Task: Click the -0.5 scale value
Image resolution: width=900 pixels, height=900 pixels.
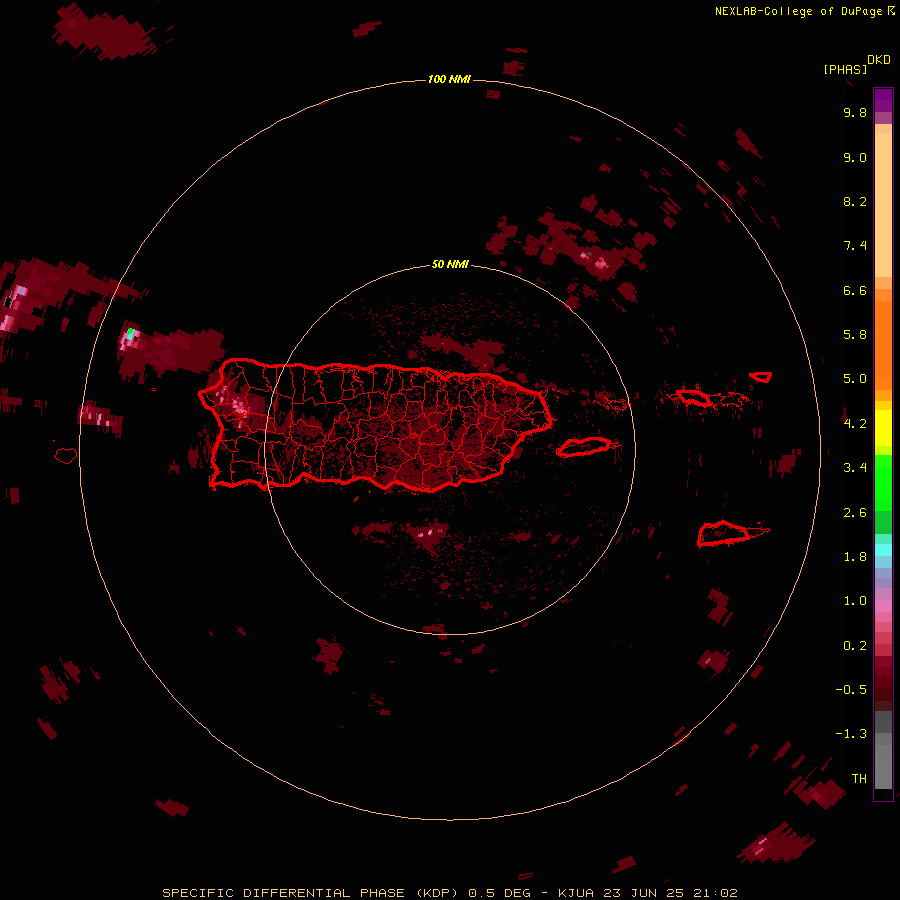Action: click(x=851, y=689)
